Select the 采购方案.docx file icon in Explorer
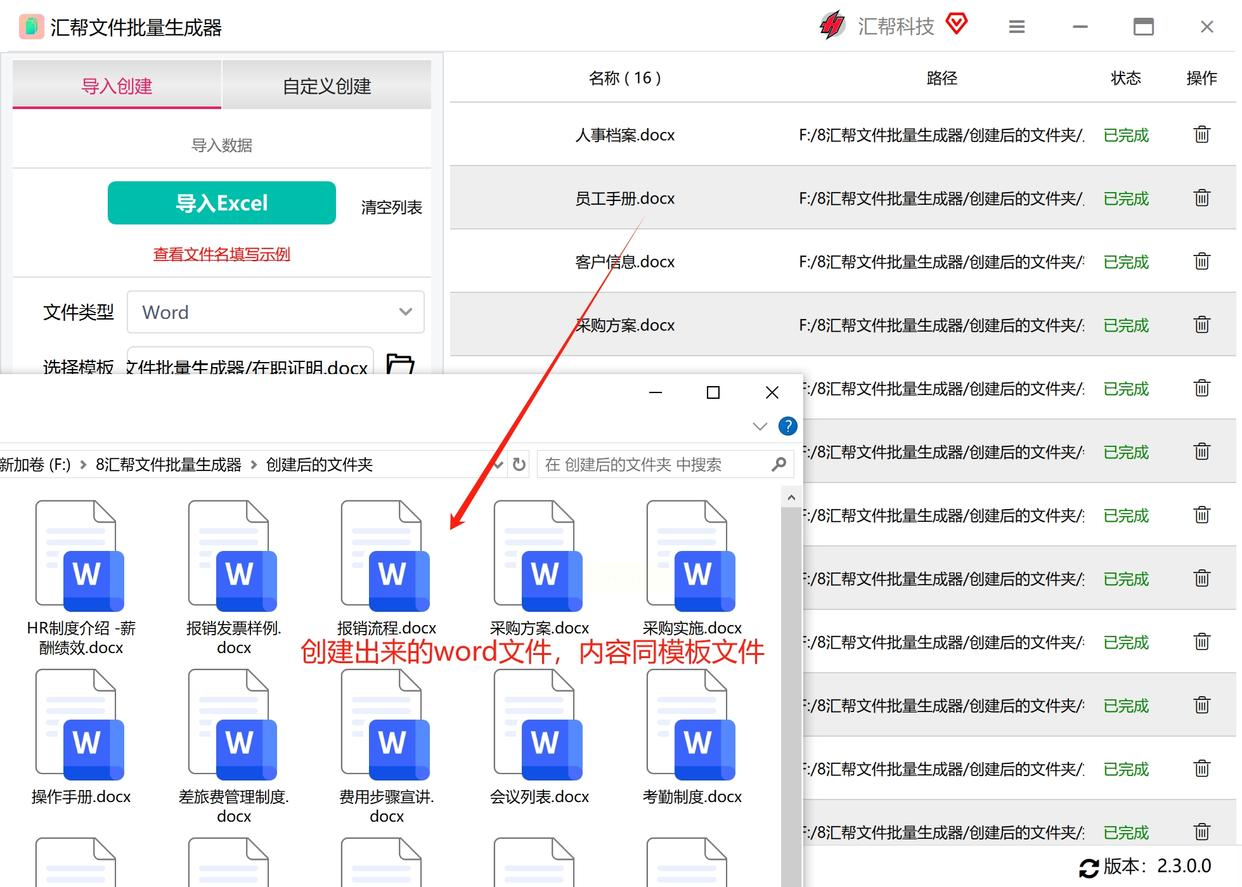 coord(539,556)
